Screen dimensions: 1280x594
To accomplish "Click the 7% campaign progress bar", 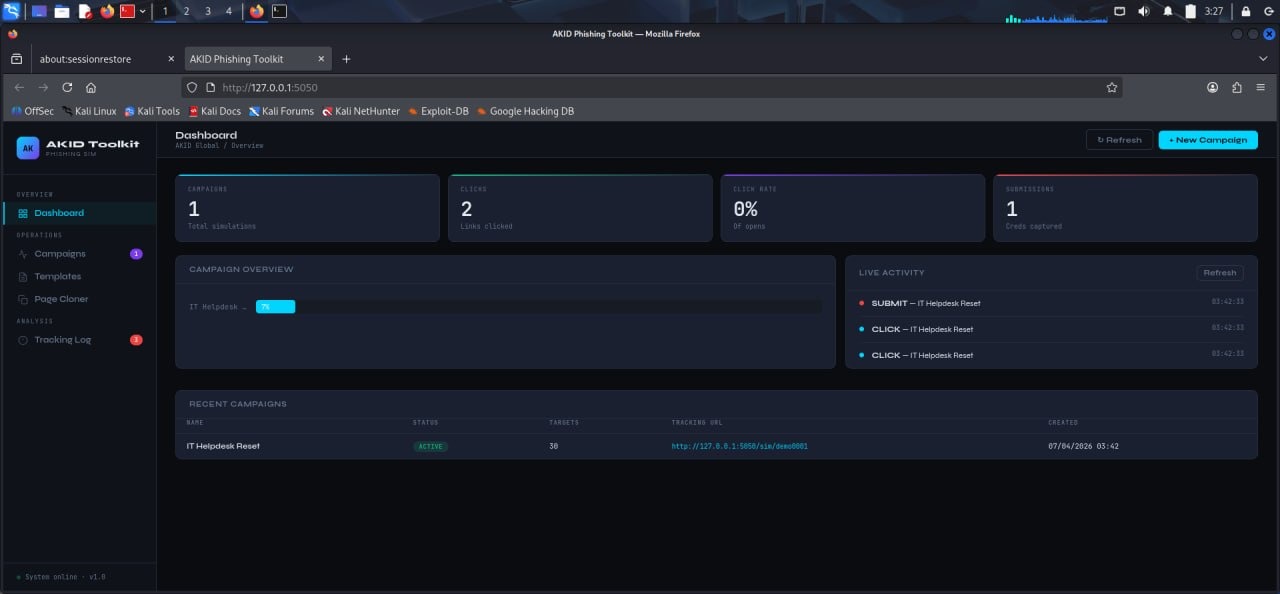I will tap(275, 307).
